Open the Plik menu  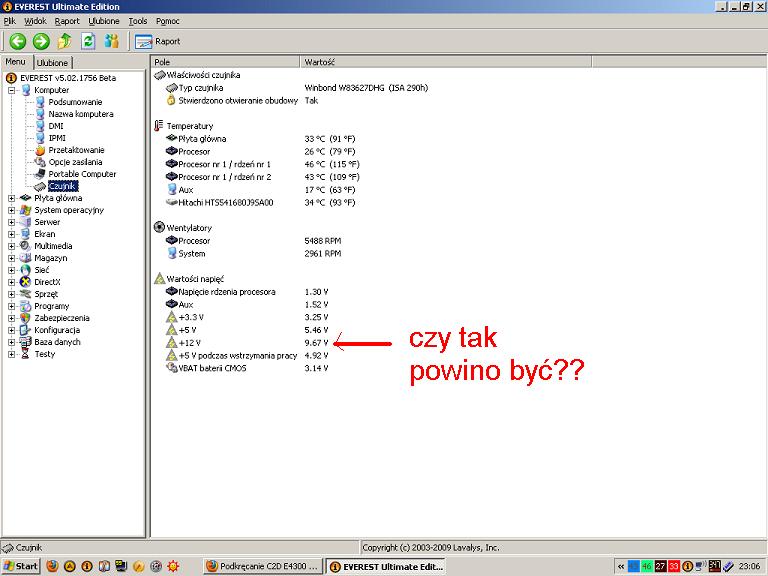click(x=10, y=21)
